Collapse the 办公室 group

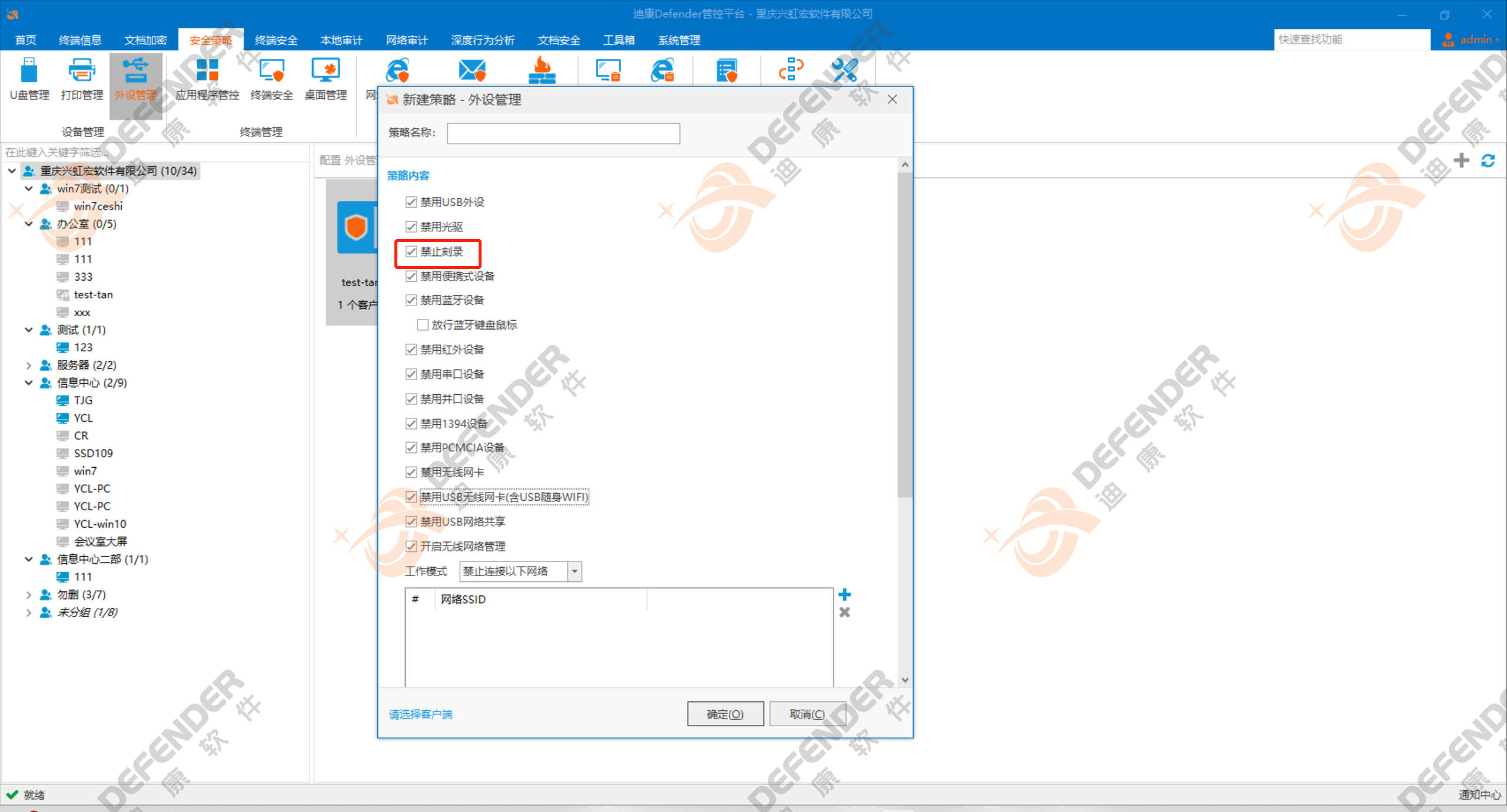[x=28, y=224]
